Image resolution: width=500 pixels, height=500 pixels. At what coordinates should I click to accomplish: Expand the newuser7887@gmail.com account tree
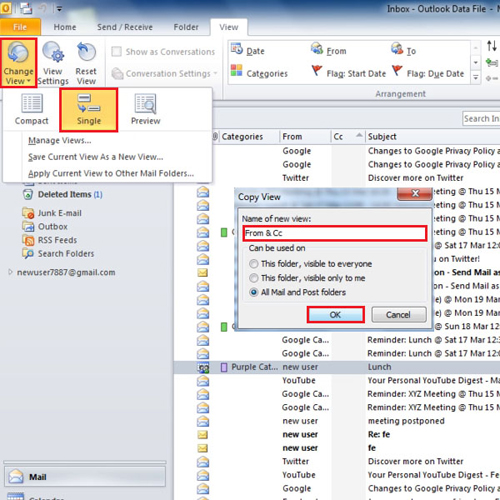(10, 272)
